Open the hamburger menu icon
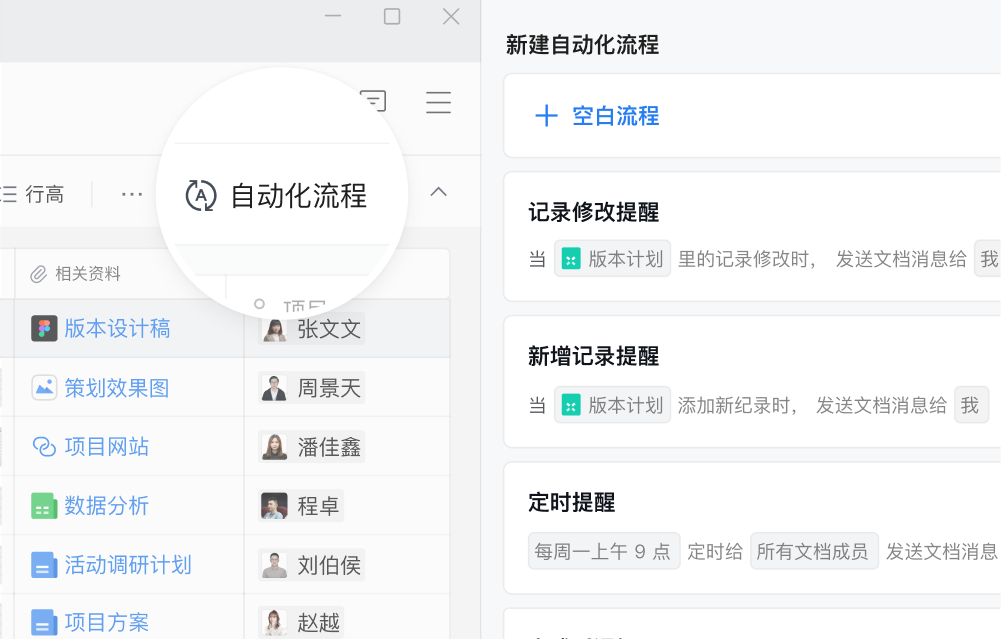This screenshot has height=639, width=1001. click(438, 103)
